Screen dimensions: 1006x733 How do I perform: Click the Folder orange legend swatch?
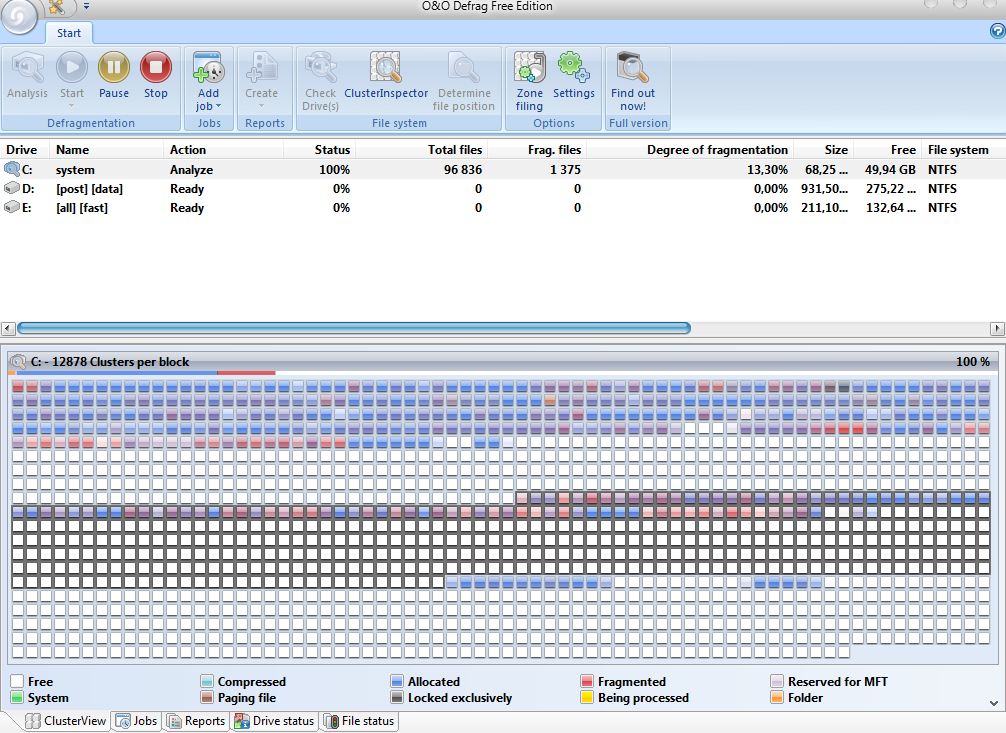[x=776, y=698]
